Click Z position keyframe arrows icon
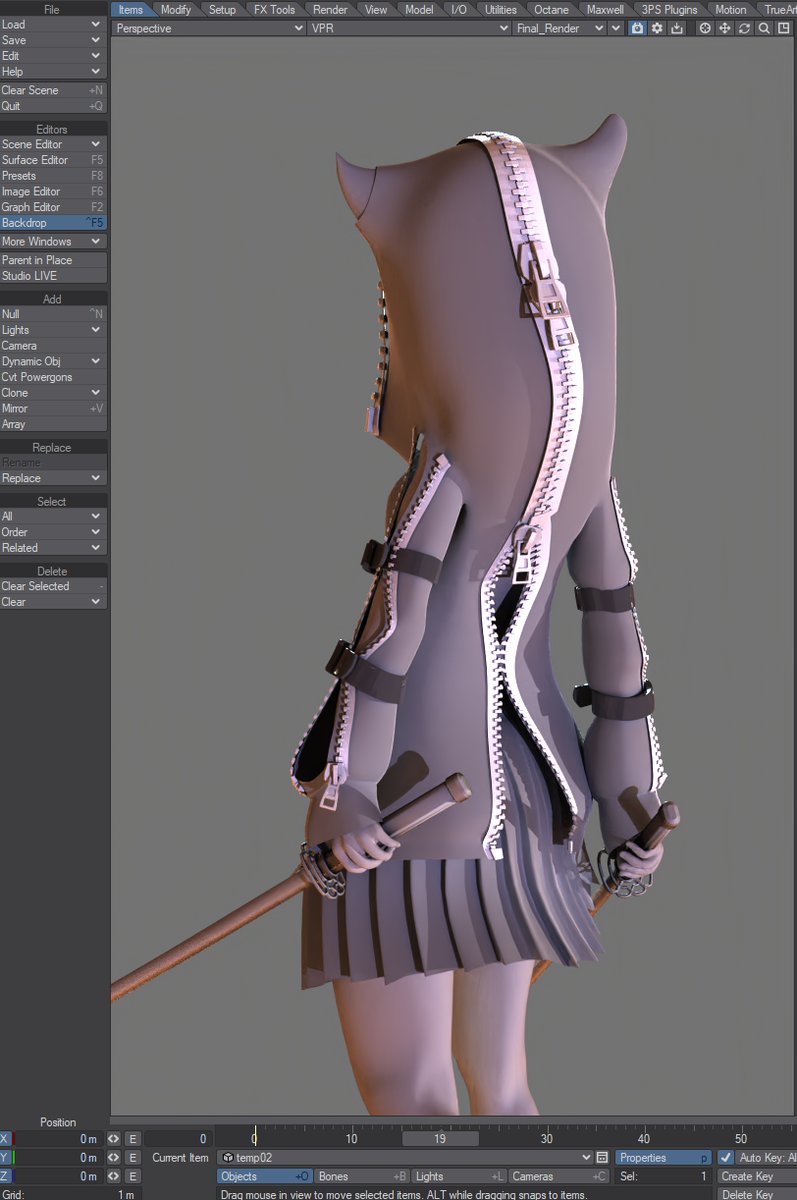The height and width of the screenshot is (1200, 797). [113, 1176]
